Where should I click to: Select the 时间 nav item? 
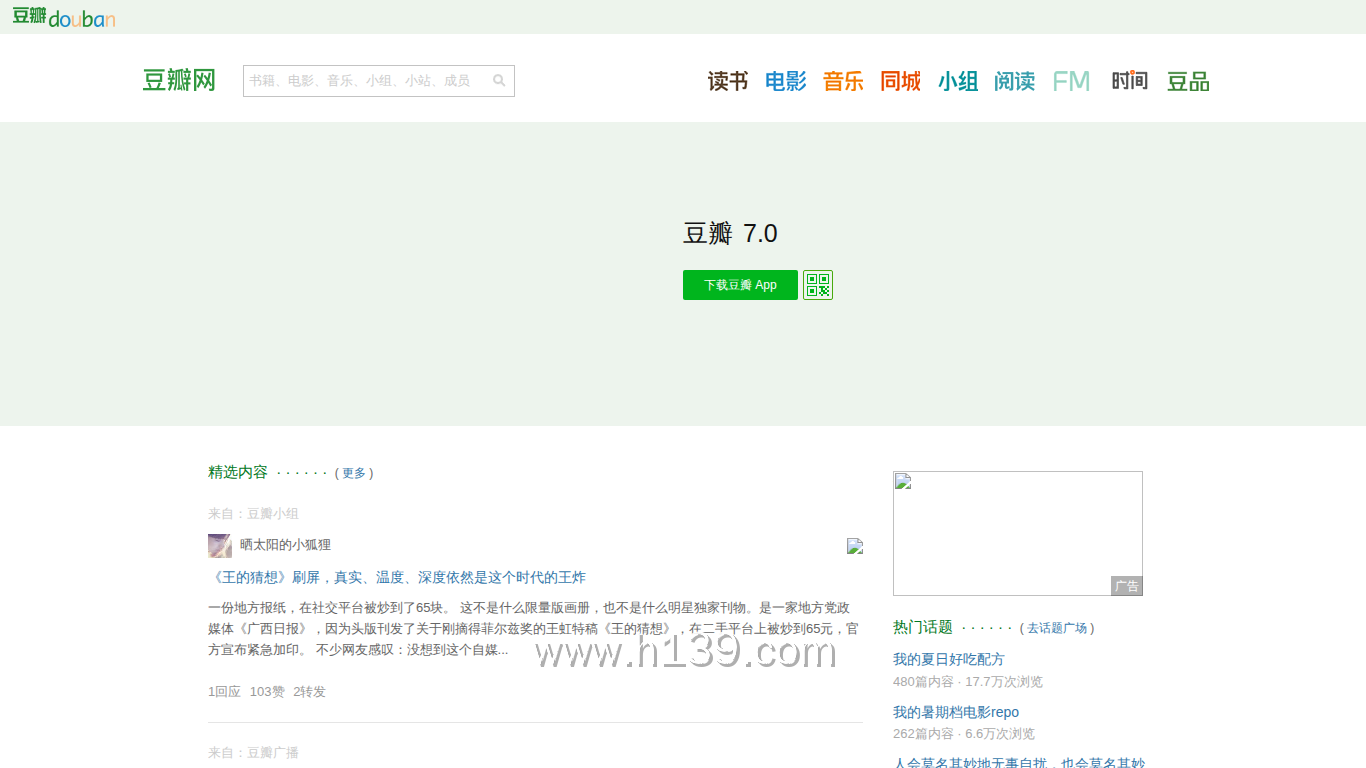(1130, 81)
